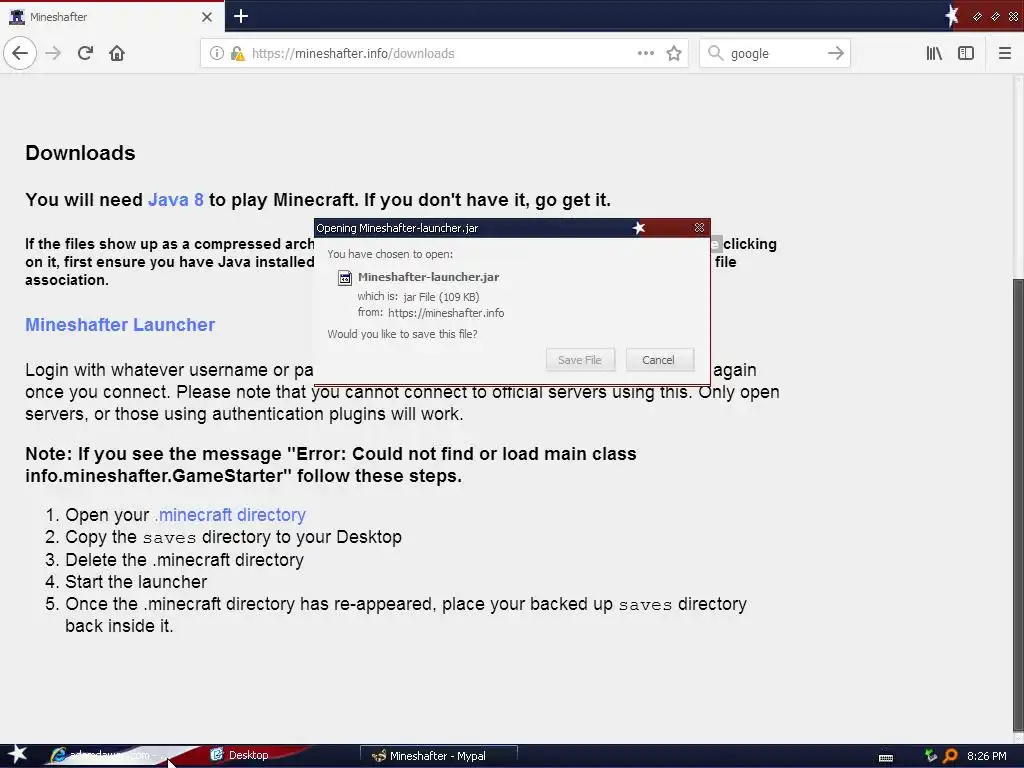The width and height of the screenshot is (1024, 768).
Task: Click the Mineshafter-launcher.jar file name
Action: (x=428, y=277)
